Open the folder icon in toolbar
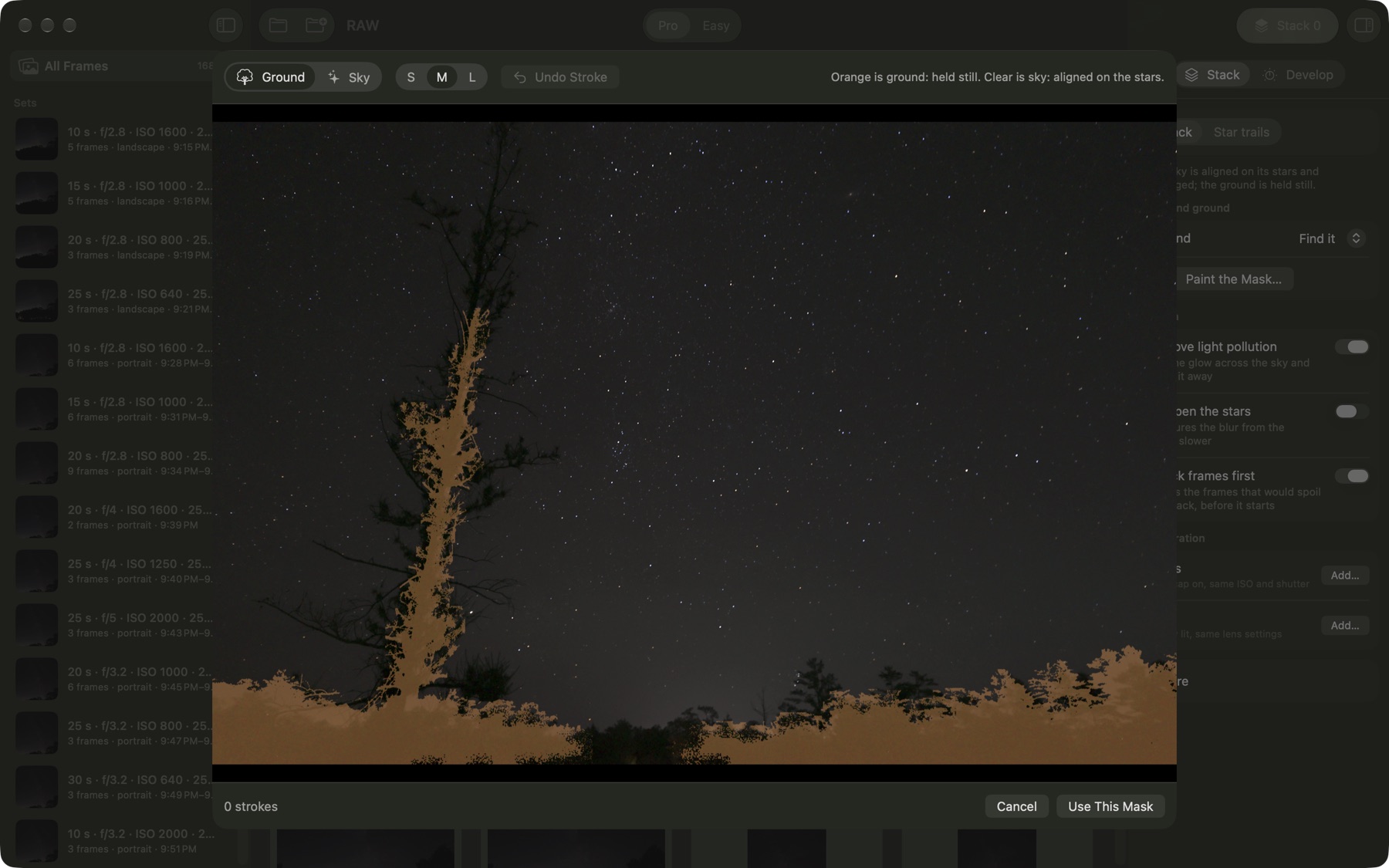This screenshot has height=868, width=1389. click(279, 25)
